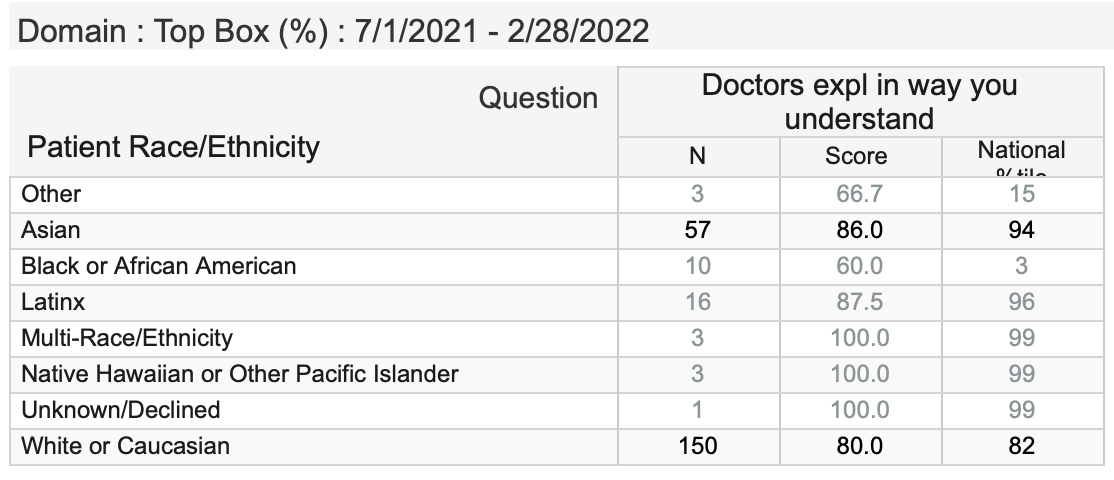The height and width of the screenshot is (480, 1114).
Task: Click the Domain Top Box date range title
Action: 334,31
